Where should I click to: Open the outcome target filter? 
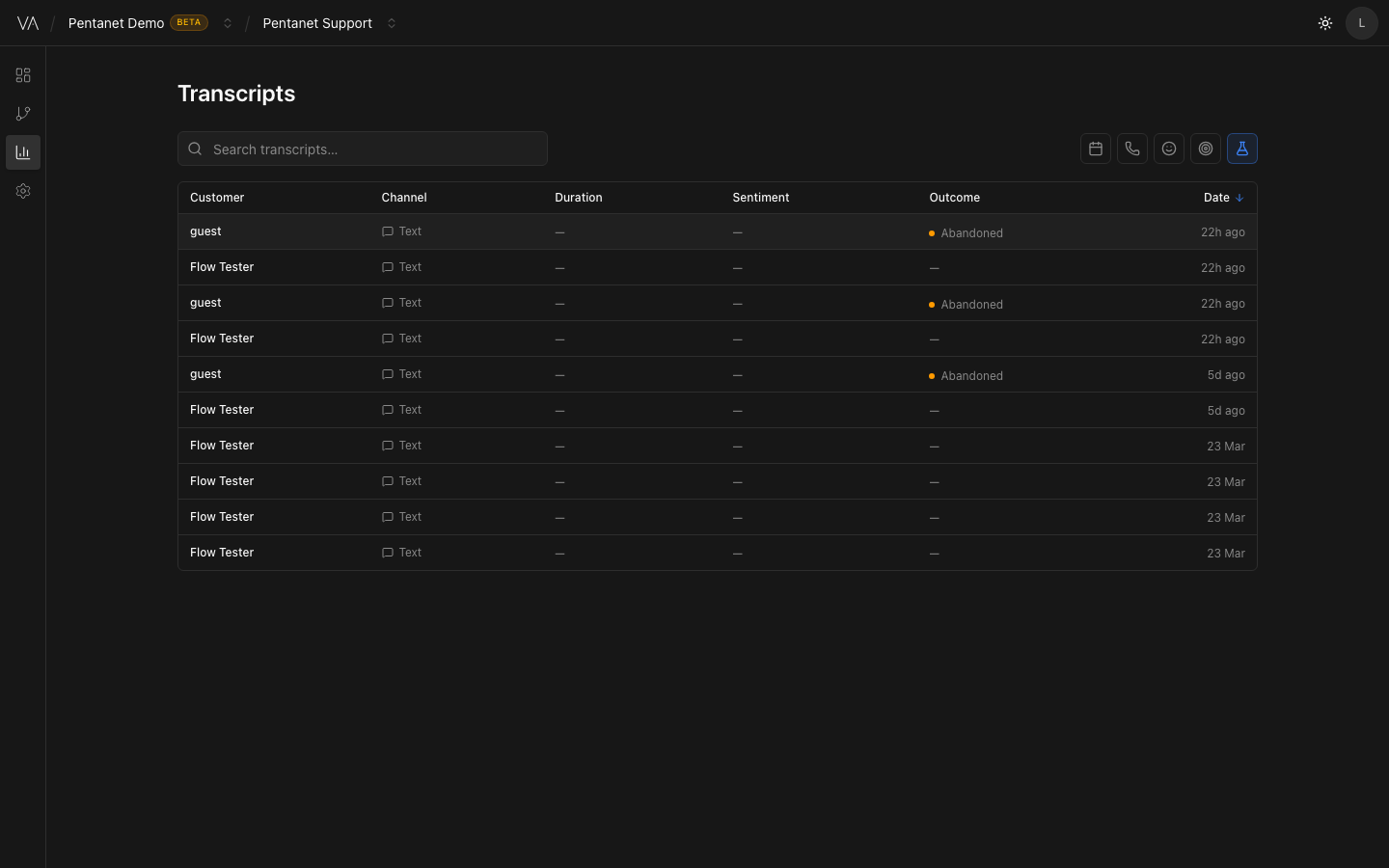coord(1205,149)
